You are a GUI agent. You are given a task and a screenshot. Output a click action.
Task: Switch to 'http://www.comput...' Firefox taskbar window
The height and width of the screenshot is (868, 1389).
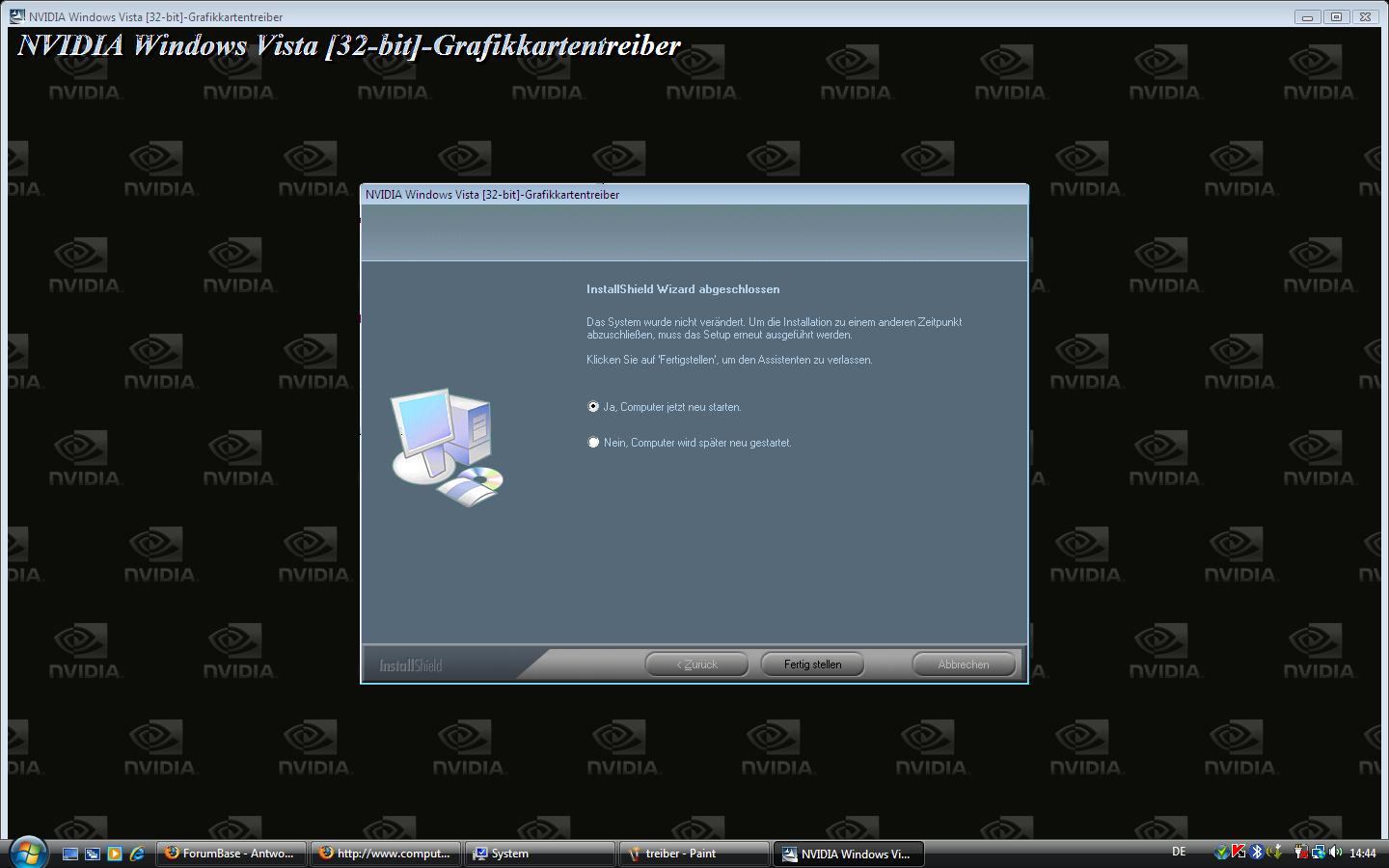click(386, 854)
